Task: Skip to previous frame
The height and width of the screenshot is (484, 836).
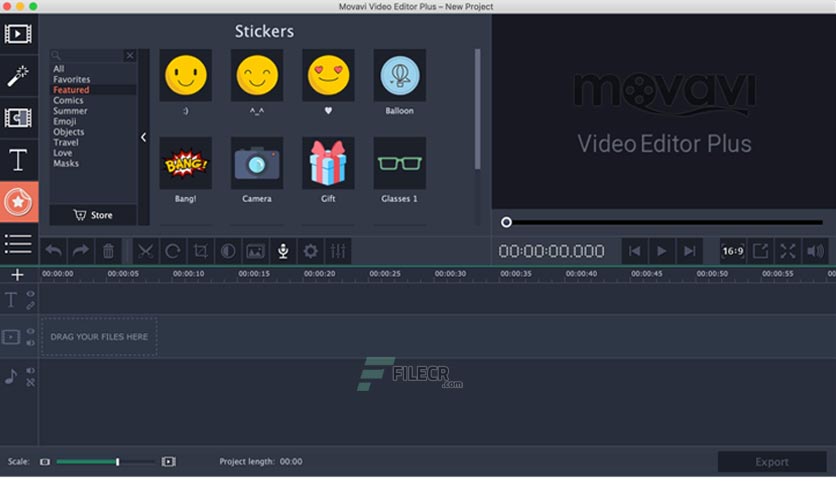Action: point(634,251)
